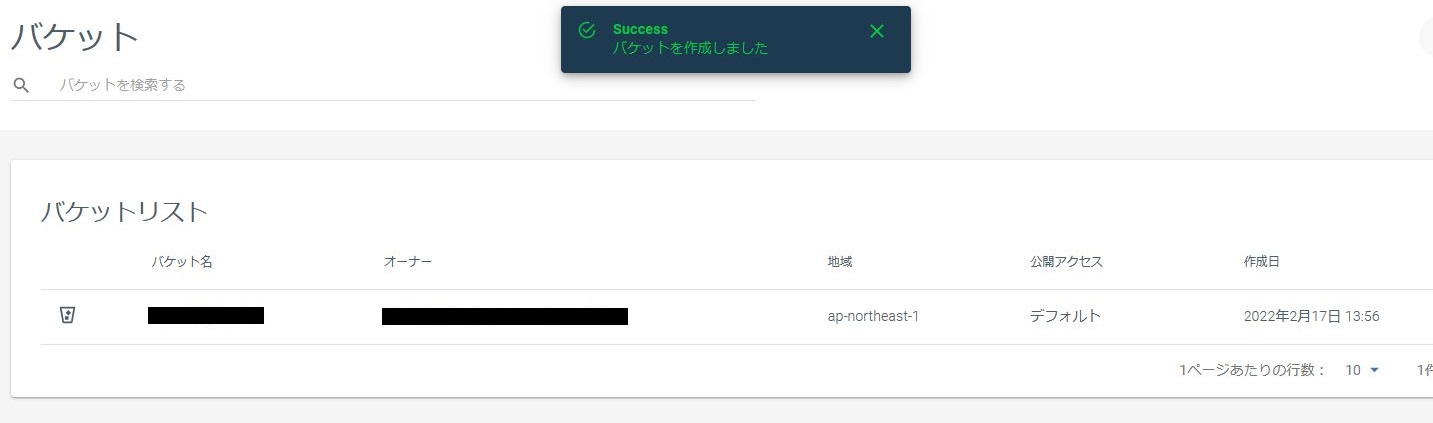
Task: Sort by the バケット名 column header
Action: 182,262
